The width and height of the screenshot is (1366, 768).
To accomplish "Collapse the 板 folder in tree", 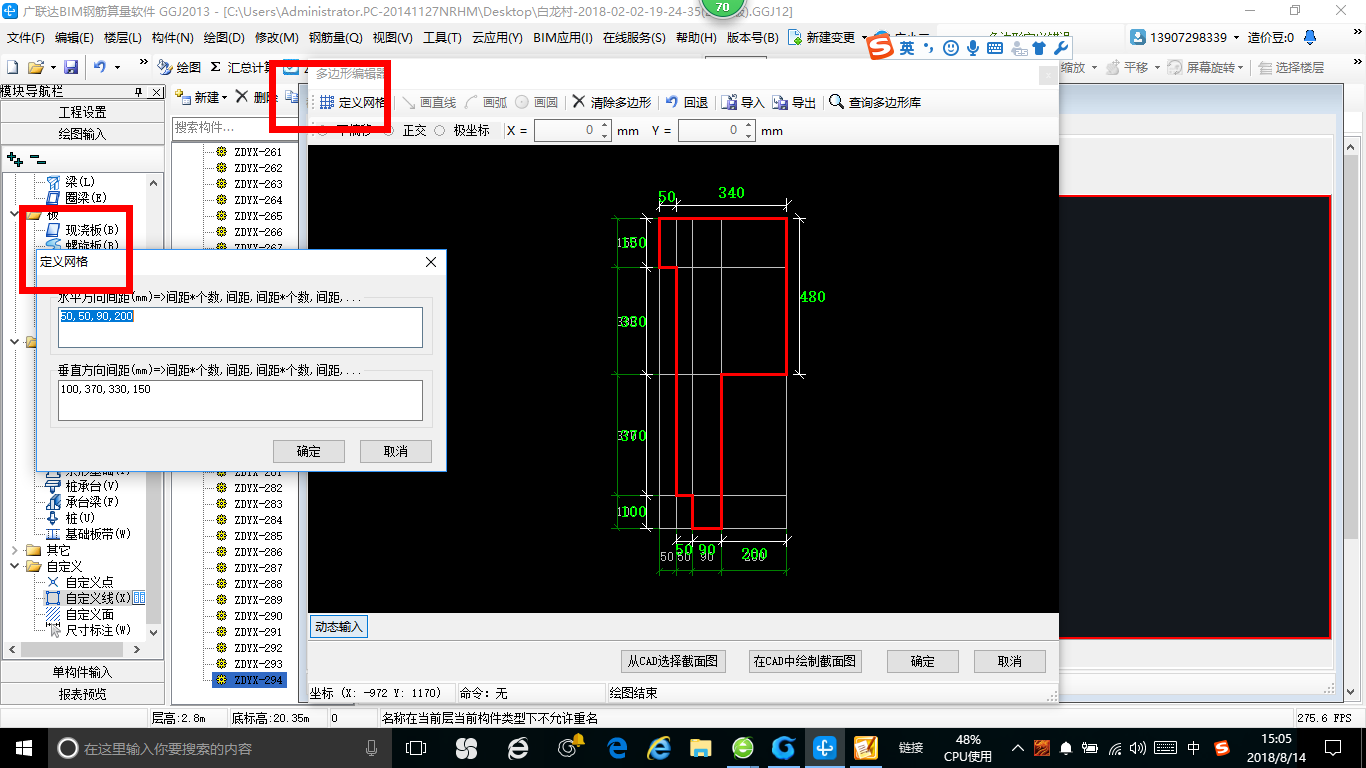I will [x=14, y=214].
